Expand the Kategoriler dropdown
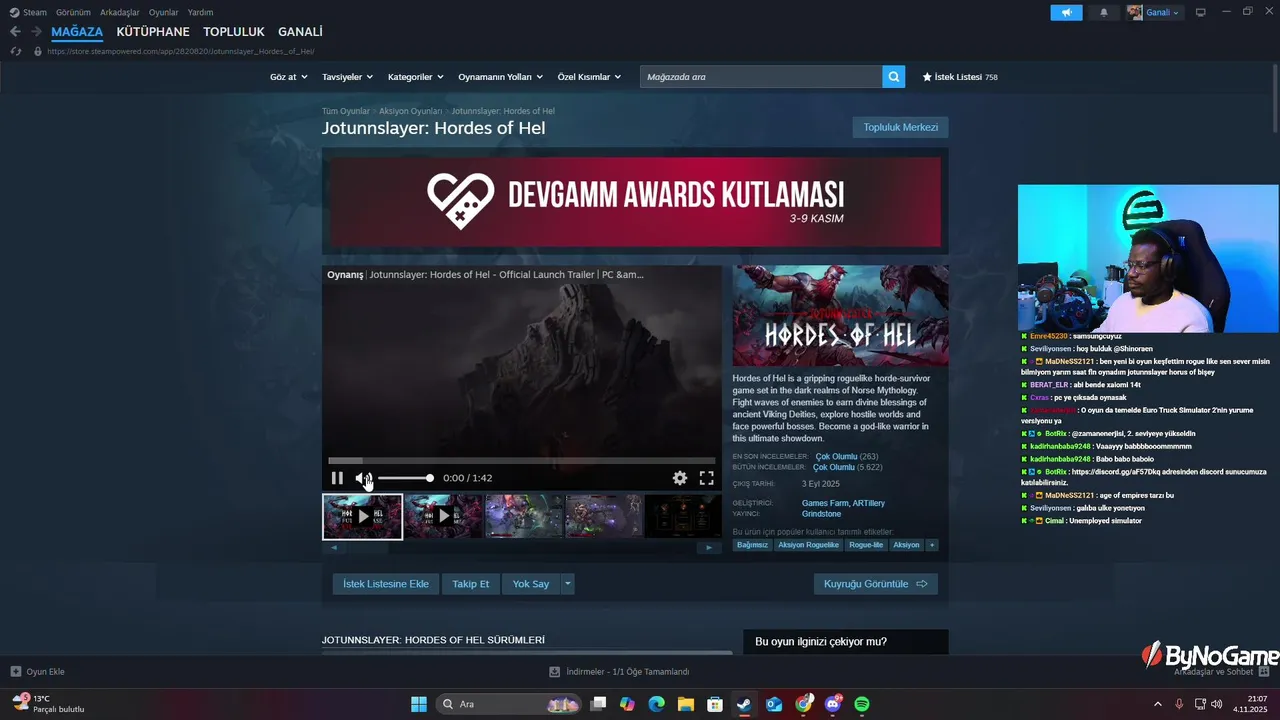1280x720 pixels. (x=415, y=77)
